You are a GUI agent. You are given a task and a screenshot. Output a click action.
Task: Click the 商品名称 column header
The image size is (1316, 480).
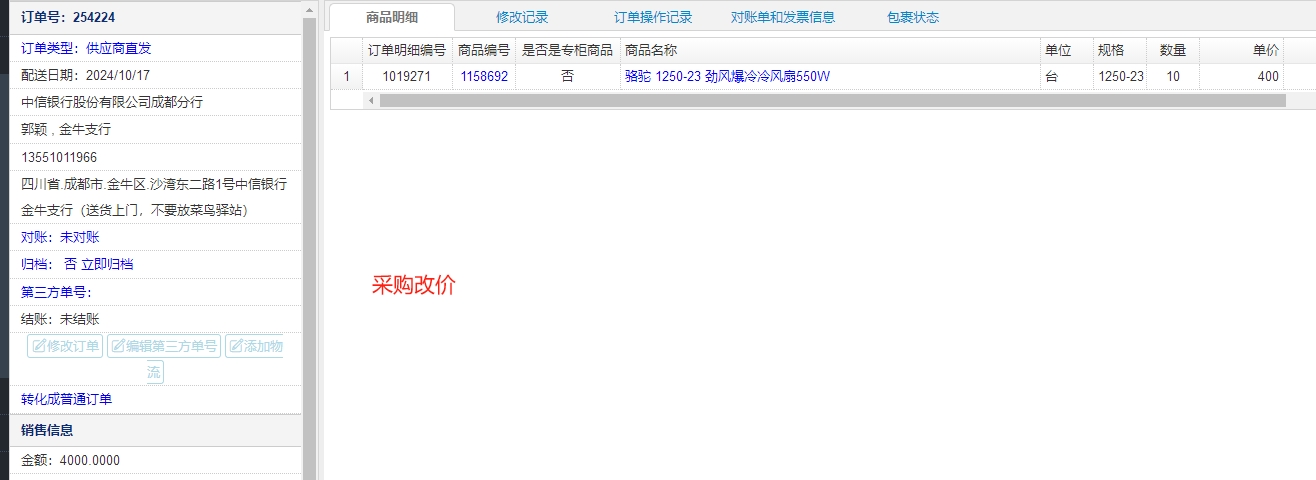[x=830, y=50]
